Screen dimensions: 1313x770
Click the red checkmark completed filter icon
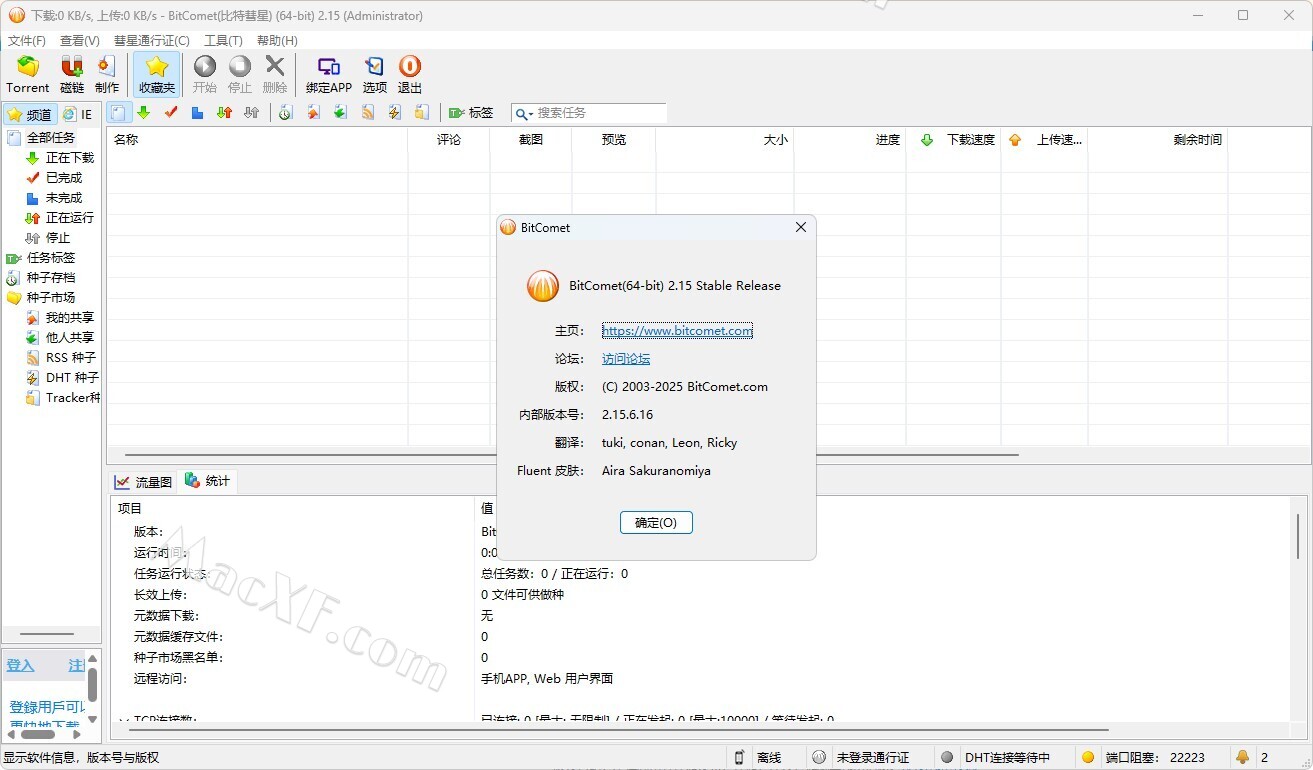tap(171, 113)
